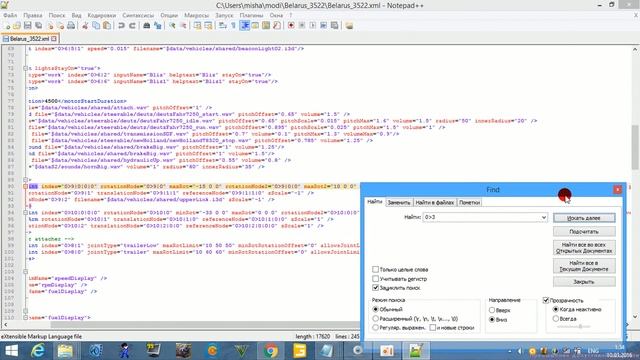Switch to the Найти в файлах tab

tap(435, 202)
